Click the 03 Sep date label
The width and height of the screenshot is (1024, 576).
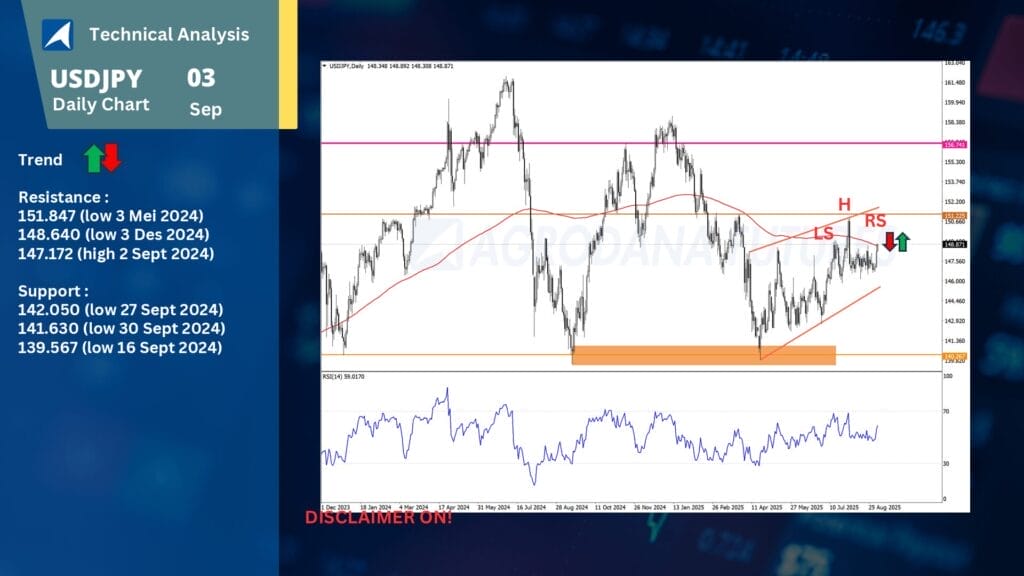[x=204, y=91]
